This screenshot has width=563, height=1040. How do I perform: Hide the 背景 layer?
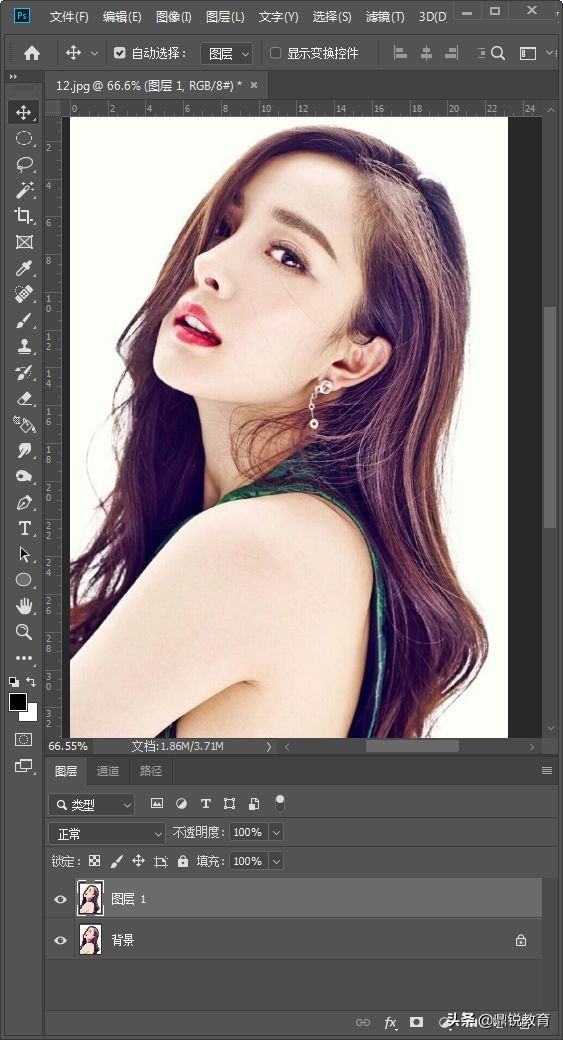(60, 941)
